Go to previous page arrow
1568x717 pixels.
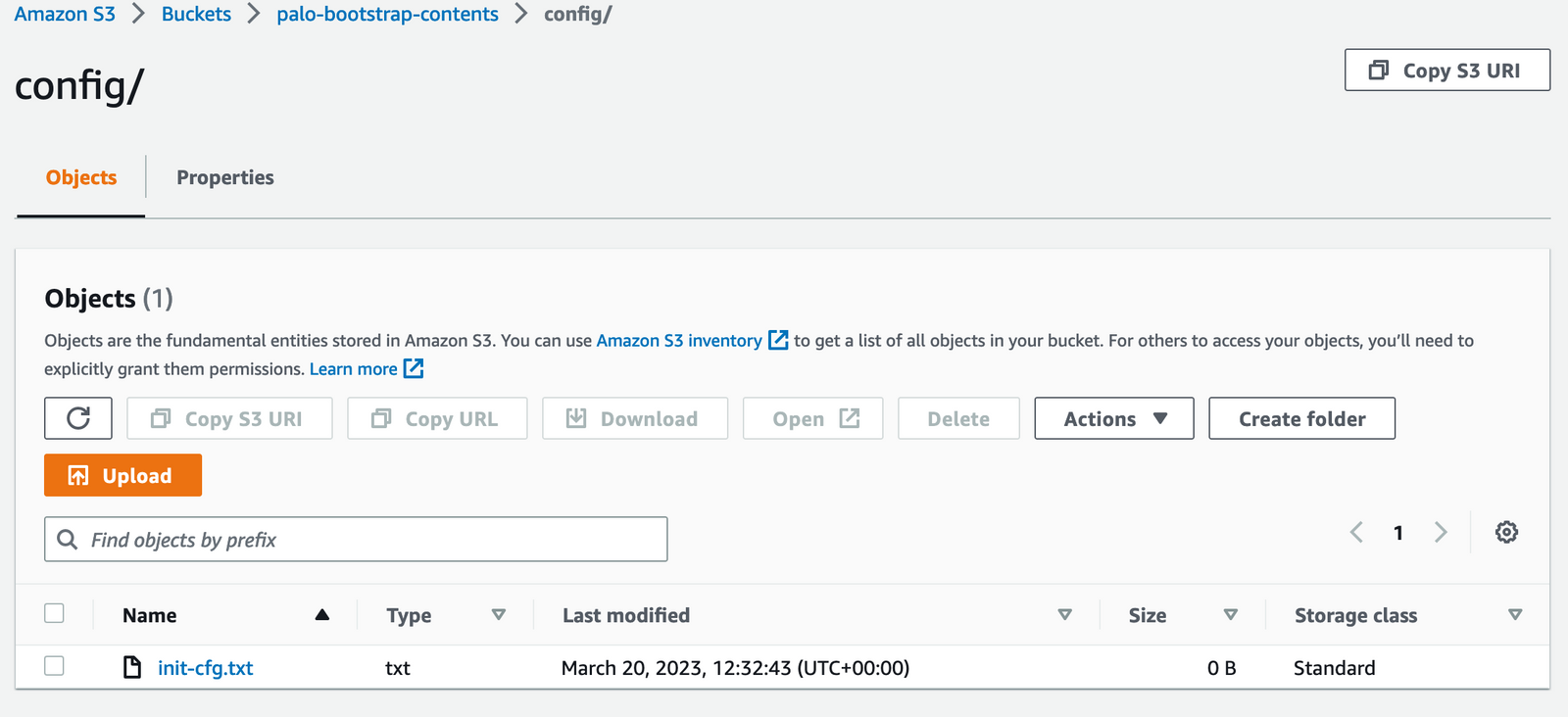1356,532
